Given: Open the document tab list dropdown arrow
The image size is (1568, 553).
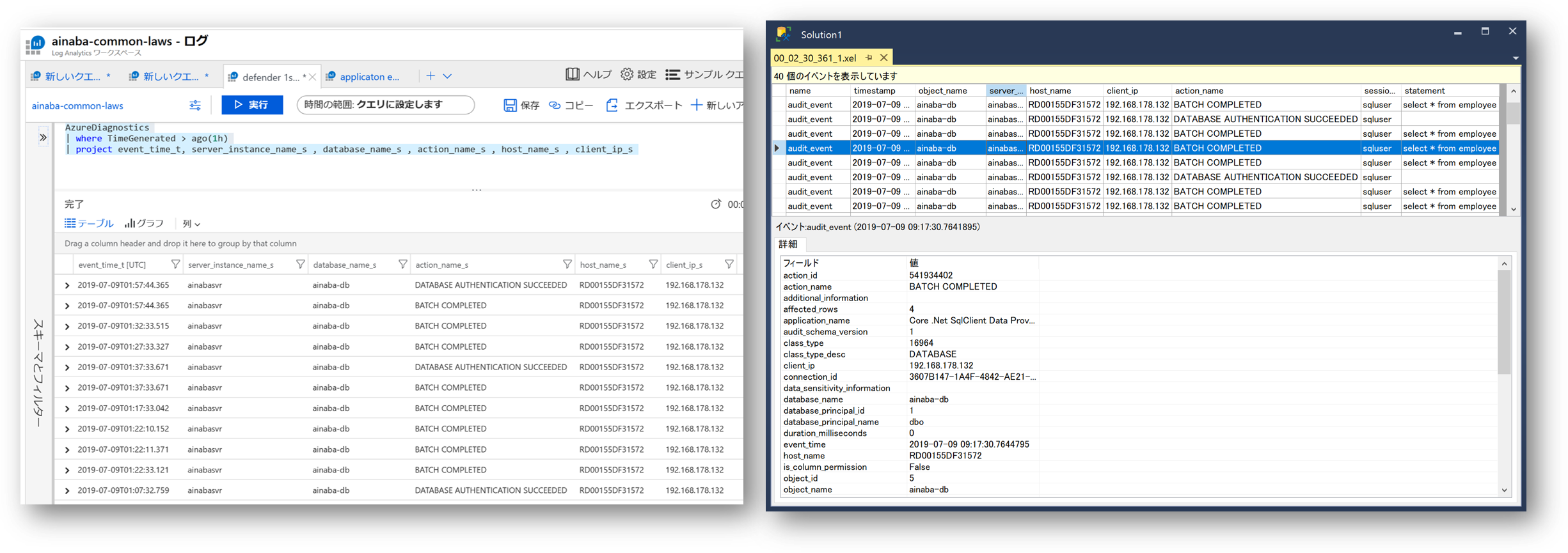Looking at the screenshot, I should tap(1516, 58).
